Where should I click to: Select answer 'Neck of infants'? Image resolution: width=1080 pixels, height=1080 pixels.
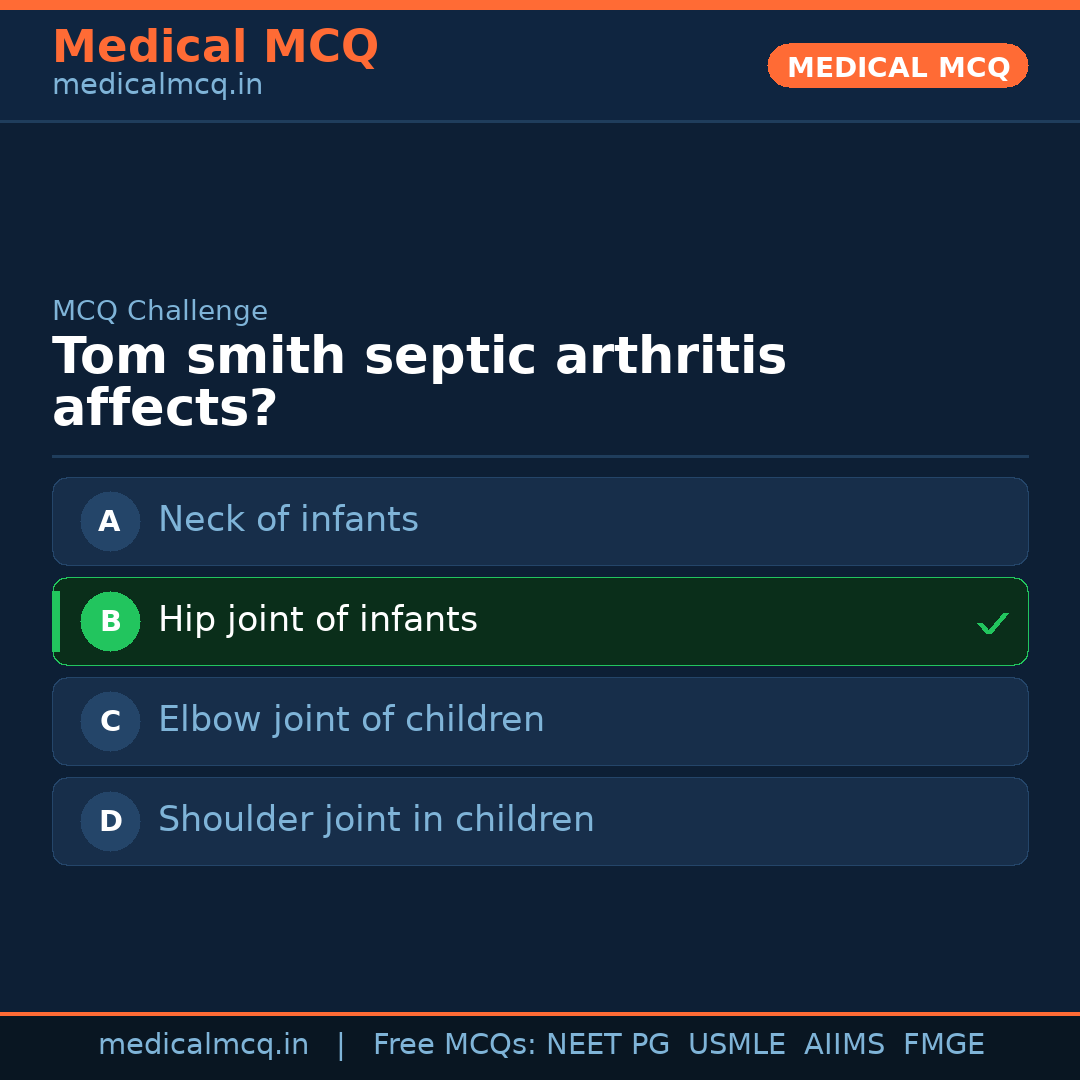click(x=288, y=520)
